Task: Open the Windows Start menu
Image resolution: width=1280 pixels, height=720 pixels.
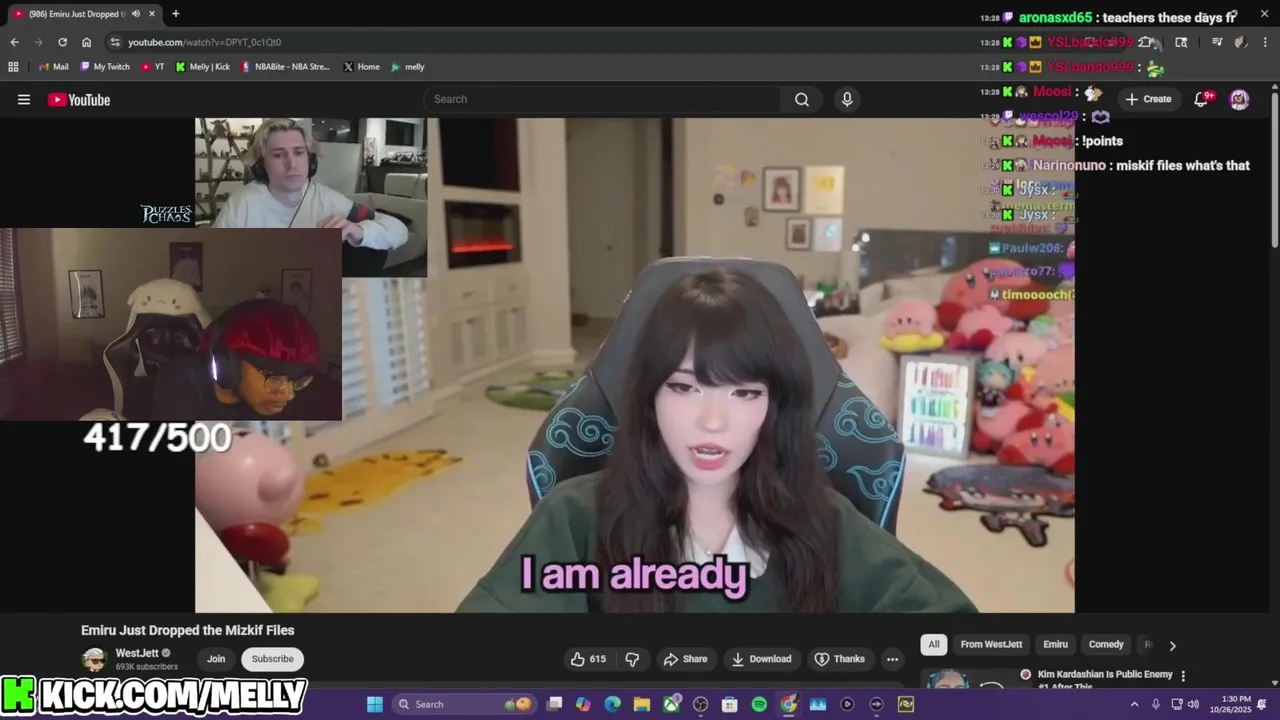Action: pos(374,704)
